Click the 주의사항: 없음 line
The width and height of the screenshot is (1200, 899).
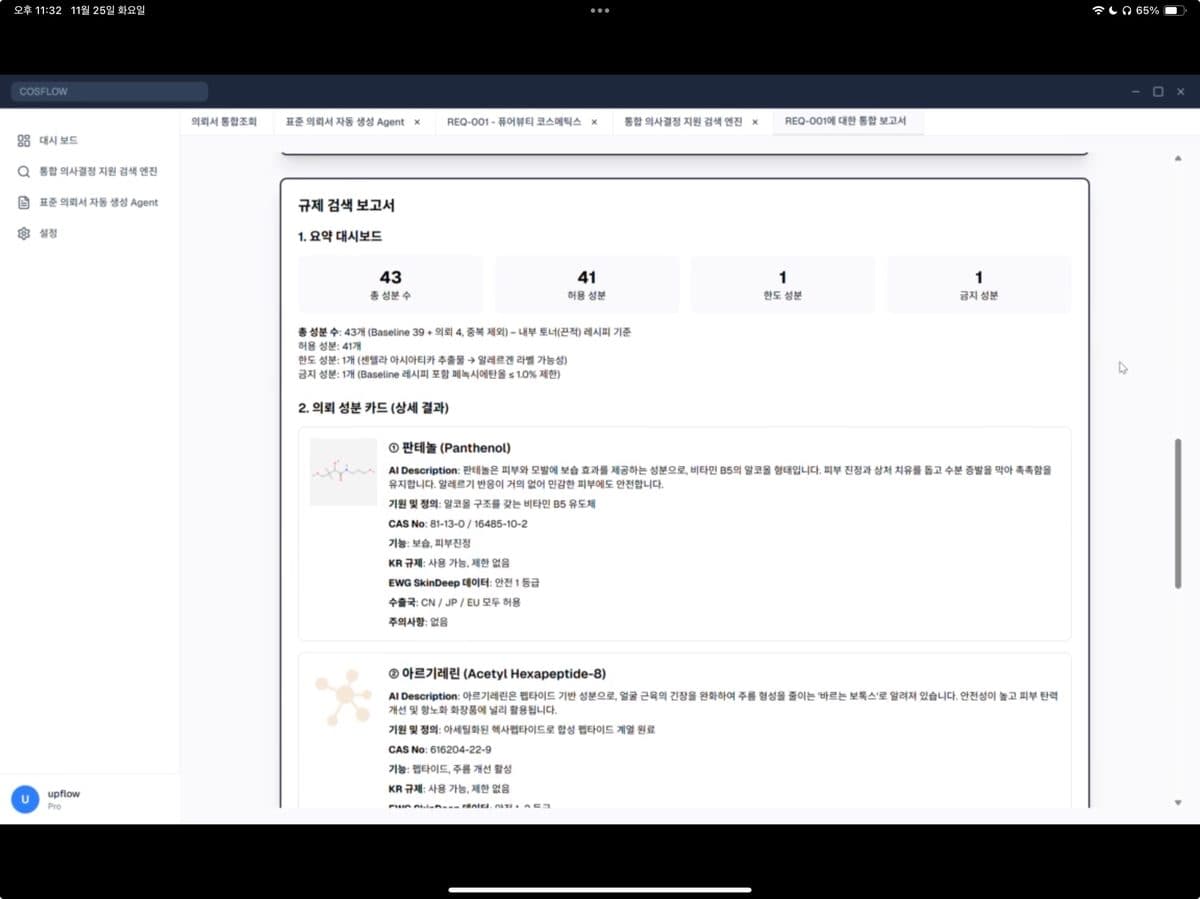[418, 622]
